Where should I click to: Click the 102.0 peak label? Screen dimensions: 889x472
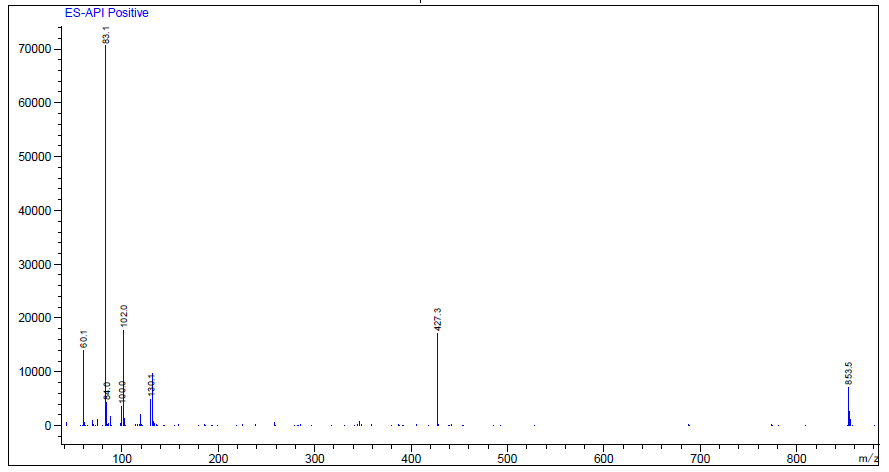pyautogui.click(x=124, y=316)
